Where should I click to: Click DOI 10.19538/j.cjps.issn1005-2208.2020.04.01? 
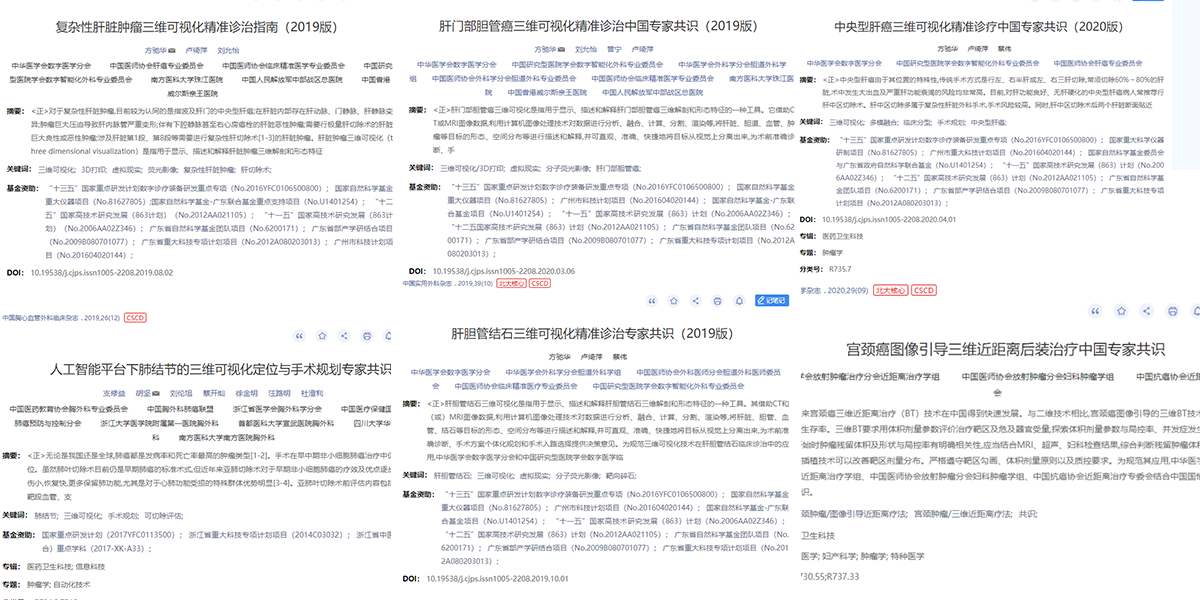890,219
